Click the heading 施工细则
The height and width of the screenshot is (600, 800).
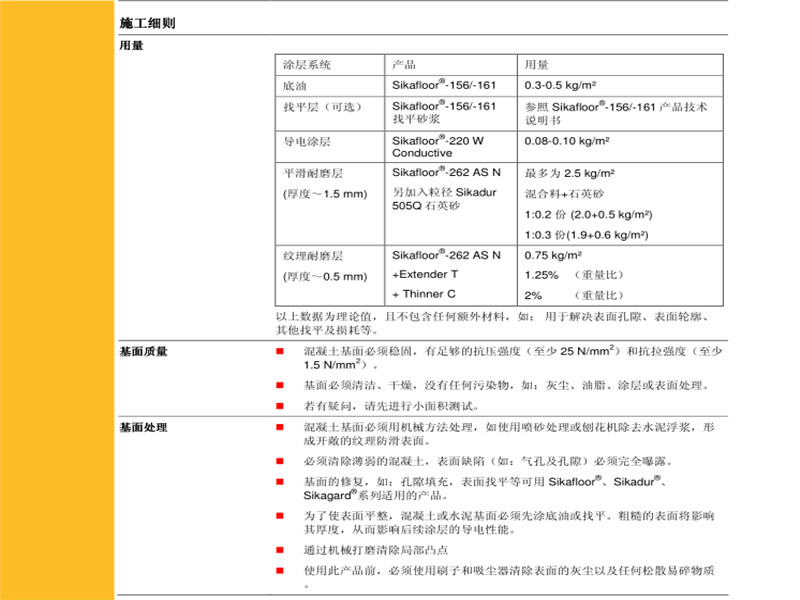(147, 23)
